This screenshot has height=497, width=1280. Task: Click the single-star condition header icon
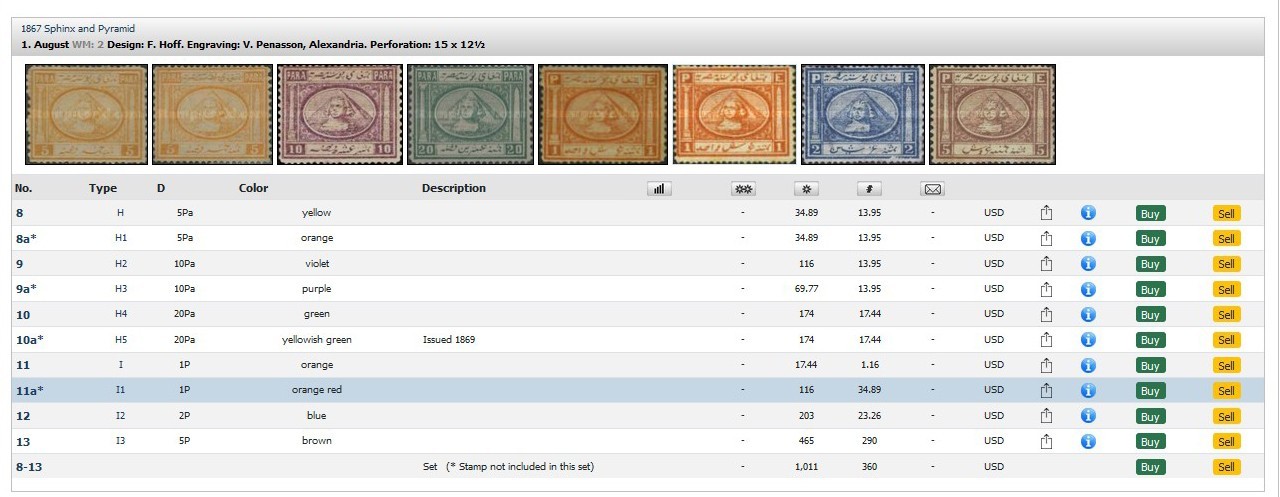(x=806, y=188)
